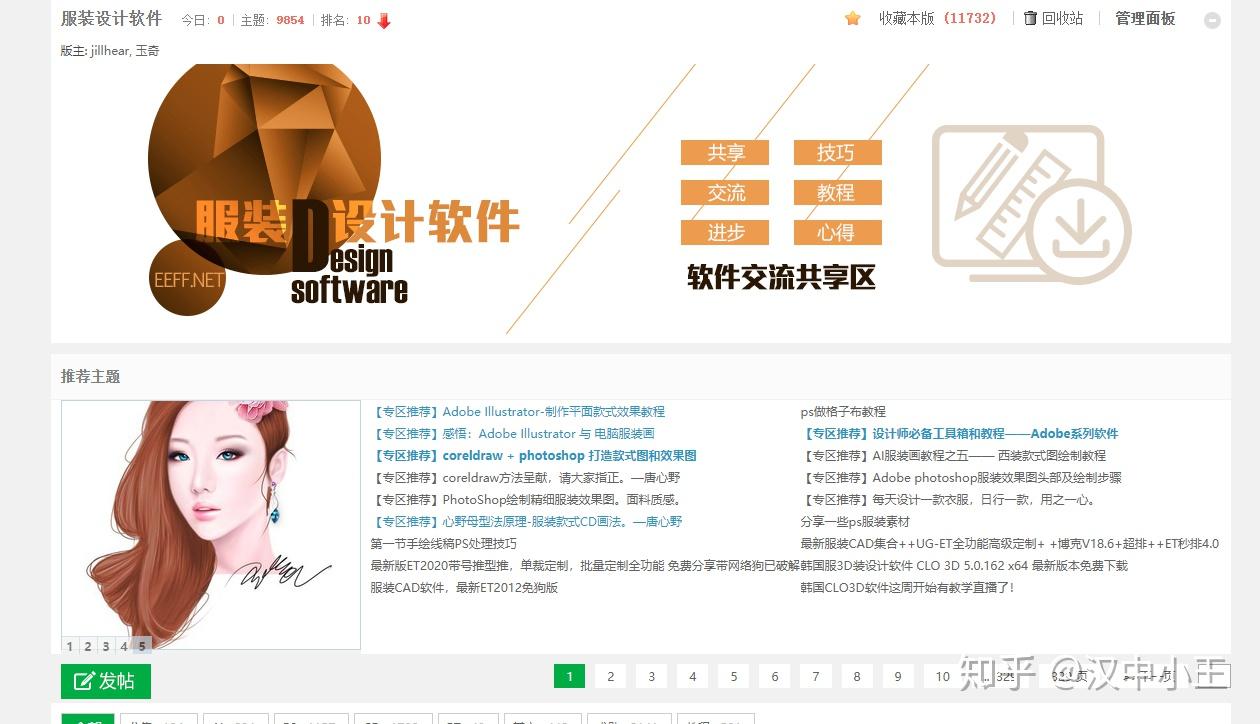Click 服装设计软件 forum title
1260x724 pixels.
click(x=111, y=18)
